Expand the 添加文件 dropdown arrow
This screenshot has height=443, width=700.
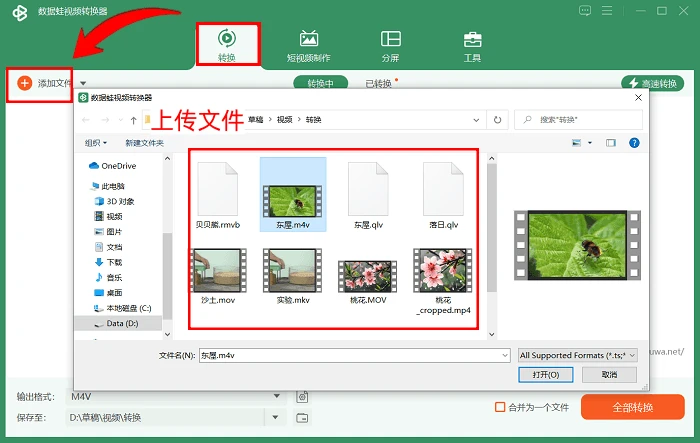point(83,84)
